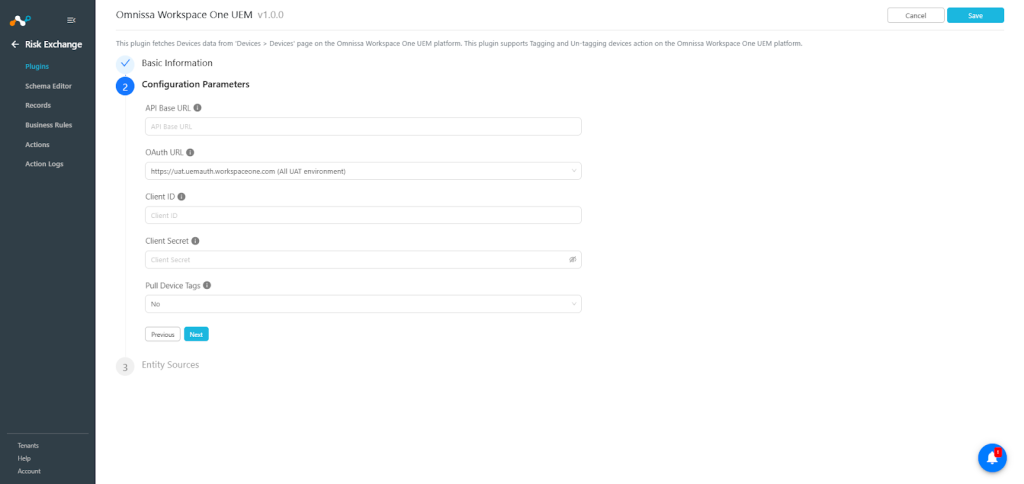1024x484 pixels.
Task: Click the API Base URL info icon
Action: click(x=197, y=108)
